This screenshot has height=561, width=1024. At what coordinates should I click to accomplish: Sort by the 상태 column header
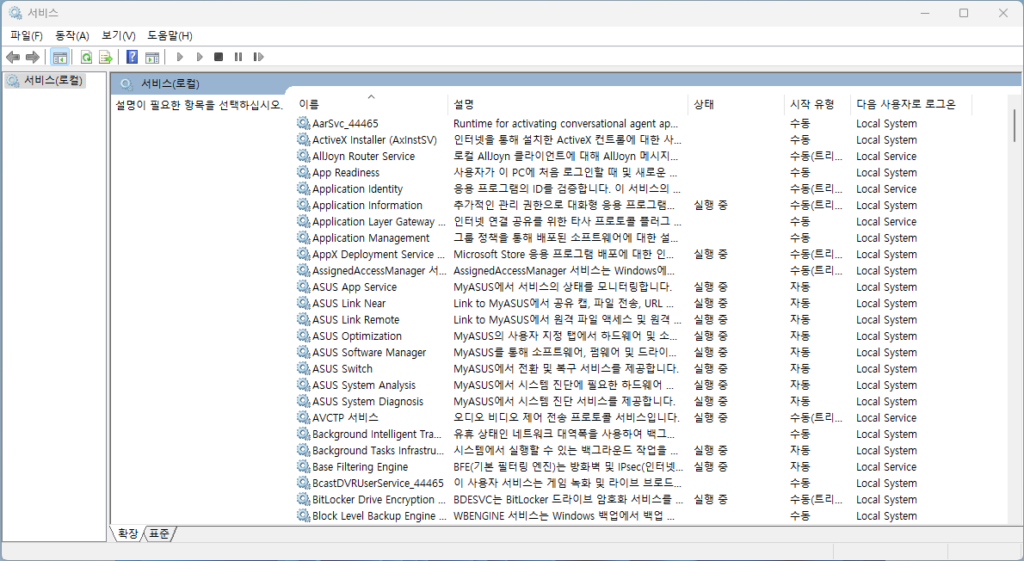coord(736,104)
